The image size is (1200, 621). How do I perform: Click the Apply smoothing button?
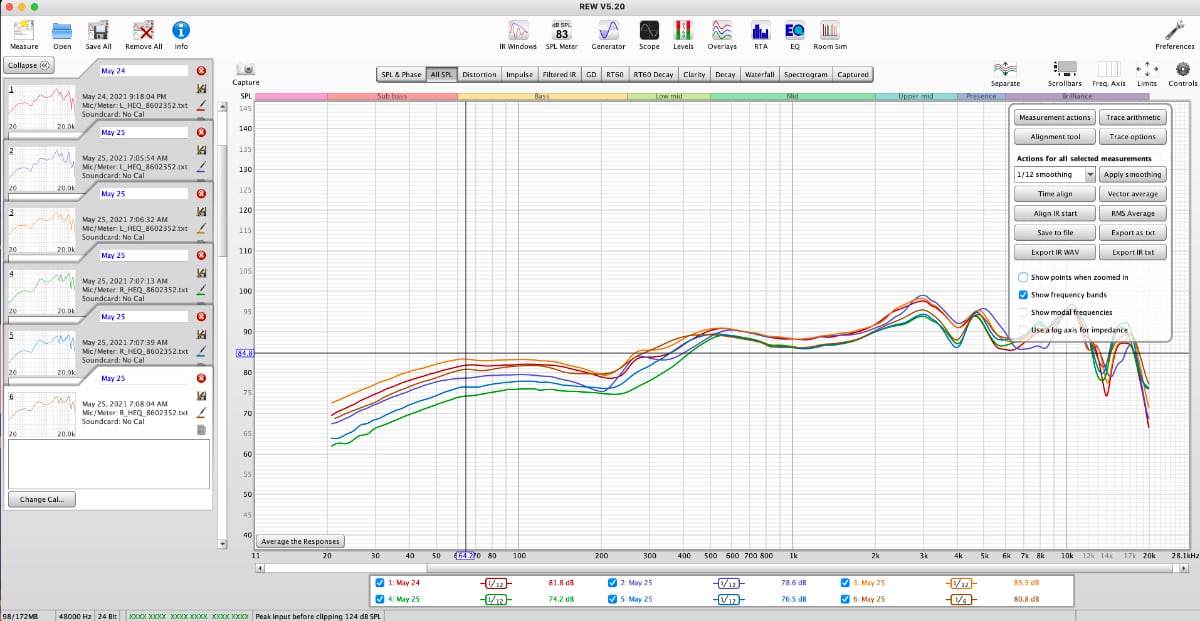click(1133, 174)
